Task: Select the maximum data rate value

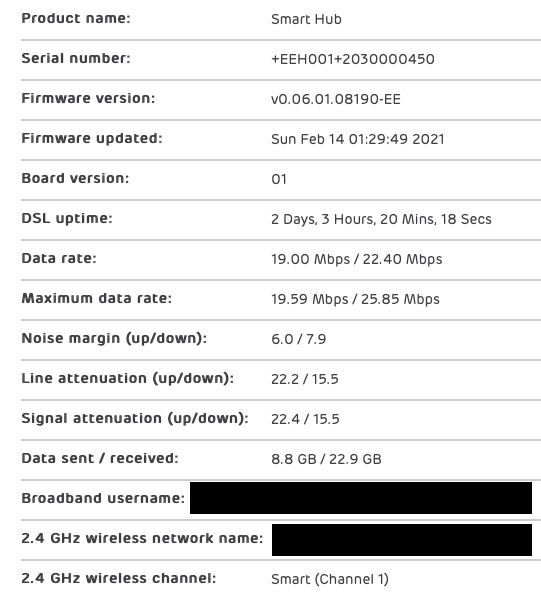Action: tap(355, 299)
